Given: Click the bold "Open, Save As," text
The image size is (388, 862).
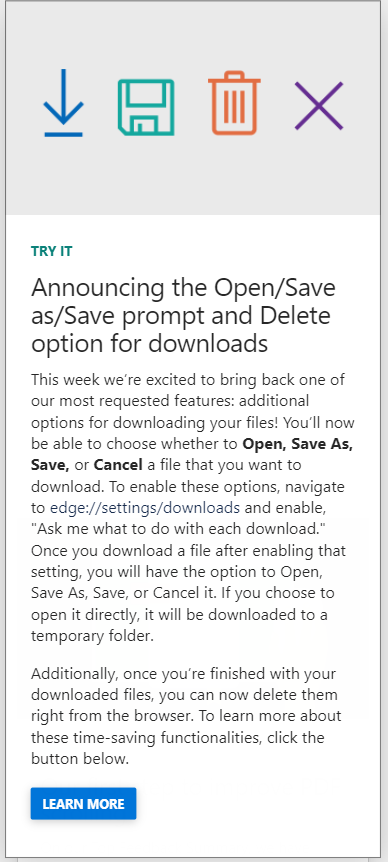Looking at the screenshot, I should (x=298, y=444).
